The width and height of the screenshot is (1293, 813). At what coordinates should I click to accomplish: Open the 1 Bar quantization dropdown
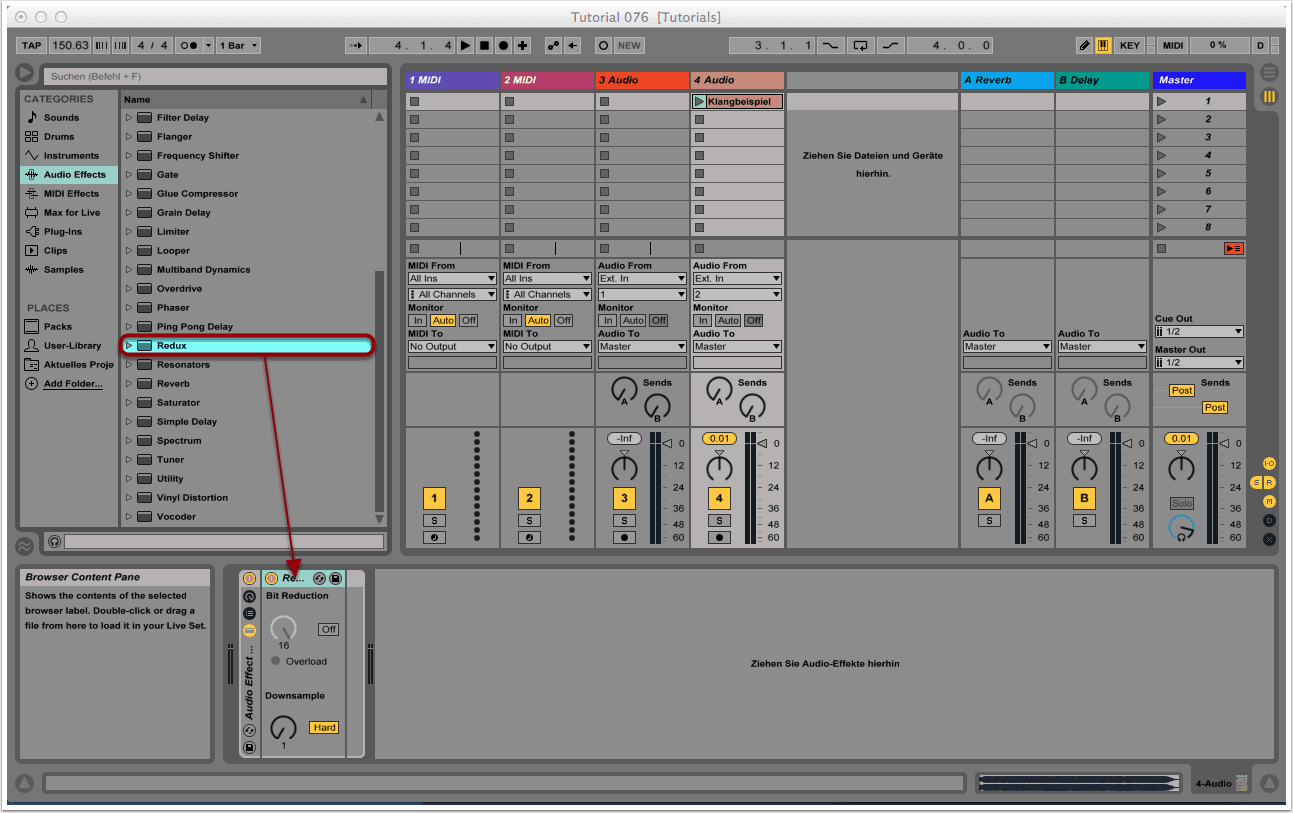tap(240, 46)
